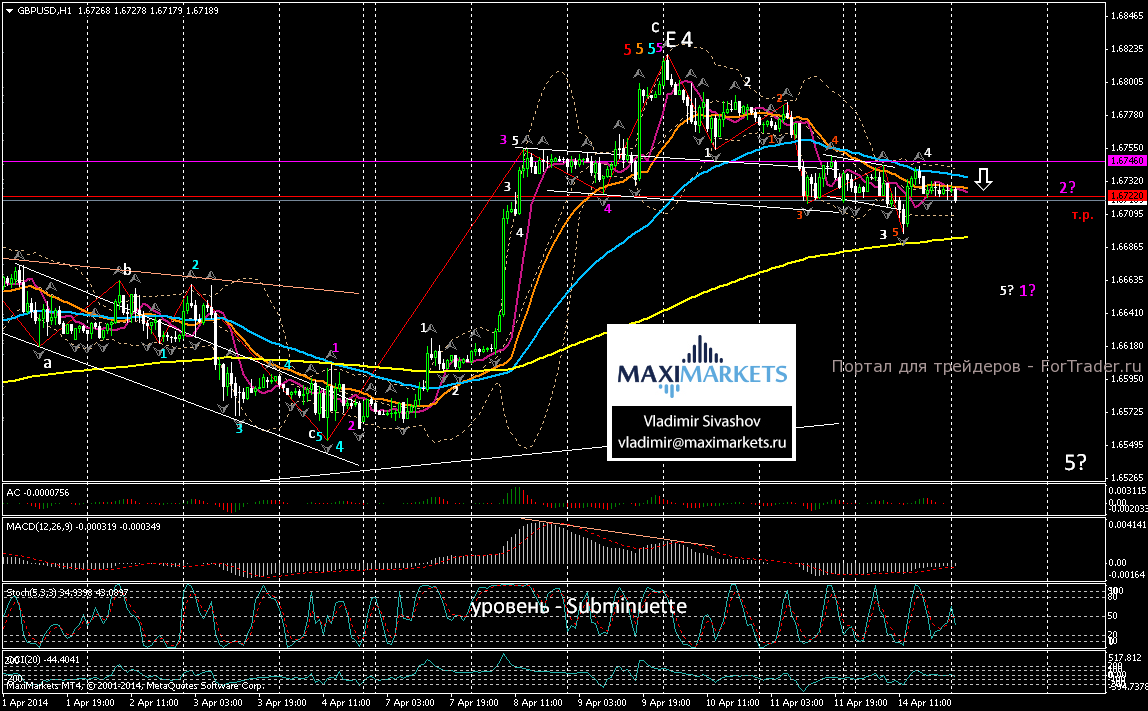1148x711 pixels.
Task: Click the small triangle beside GBPUSD,H1 title
Action: (x=9, y=10)
